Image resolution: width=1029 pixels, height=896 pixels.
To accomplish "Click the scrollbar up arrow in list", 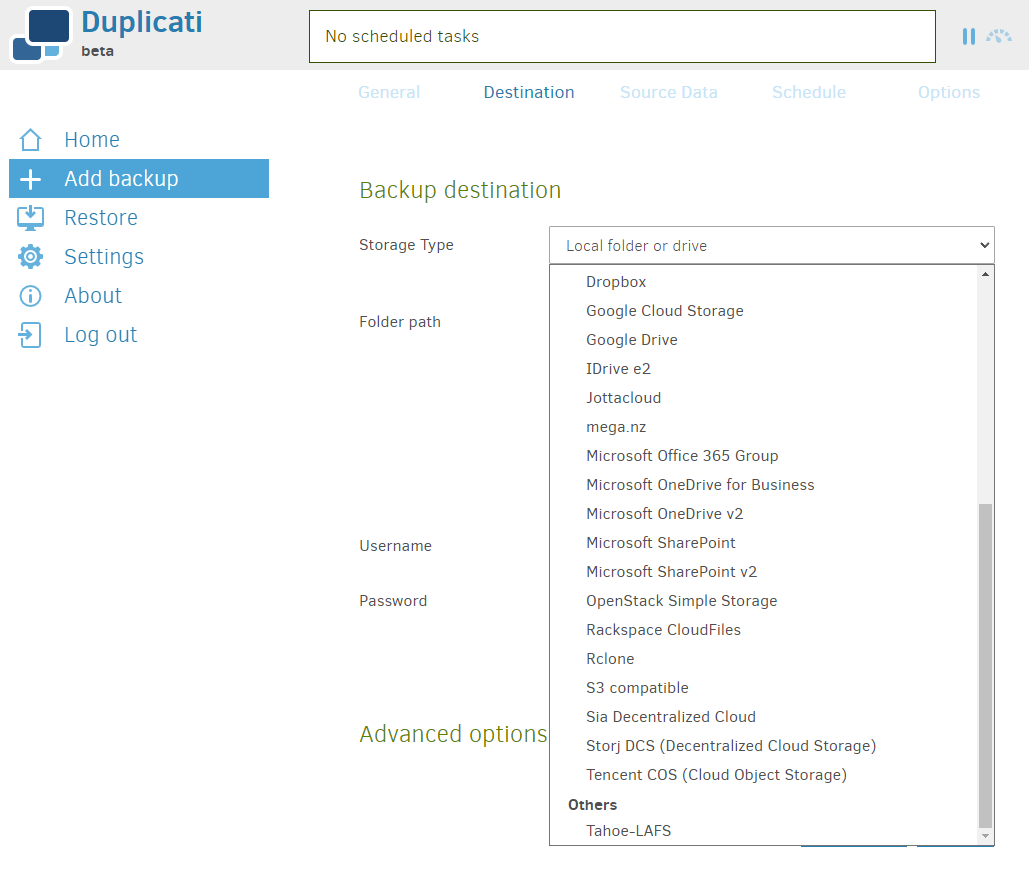I will pyautogui.click(x=985, y=274).
